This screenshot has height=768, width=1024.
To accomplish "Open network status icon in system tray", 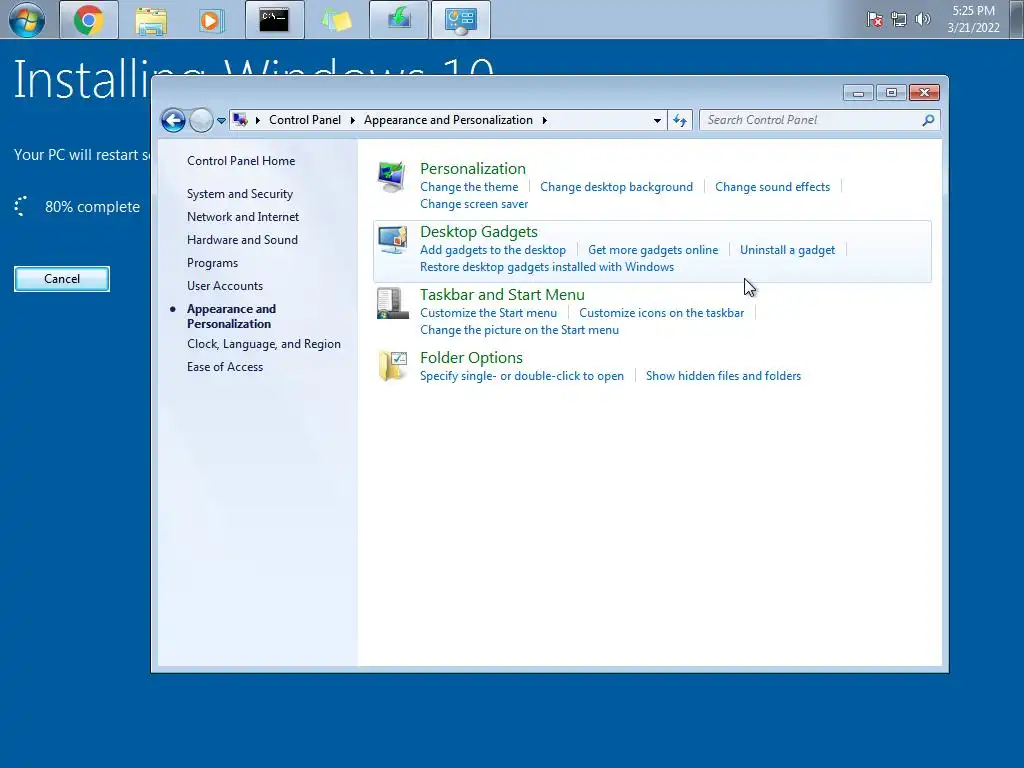I will (899, 20).
